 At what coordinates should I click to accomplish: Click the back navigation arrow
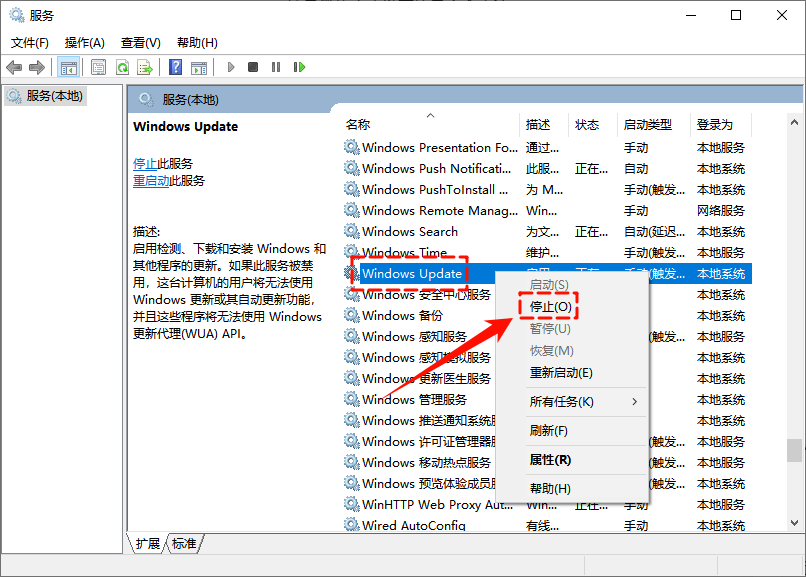point(14,67)
